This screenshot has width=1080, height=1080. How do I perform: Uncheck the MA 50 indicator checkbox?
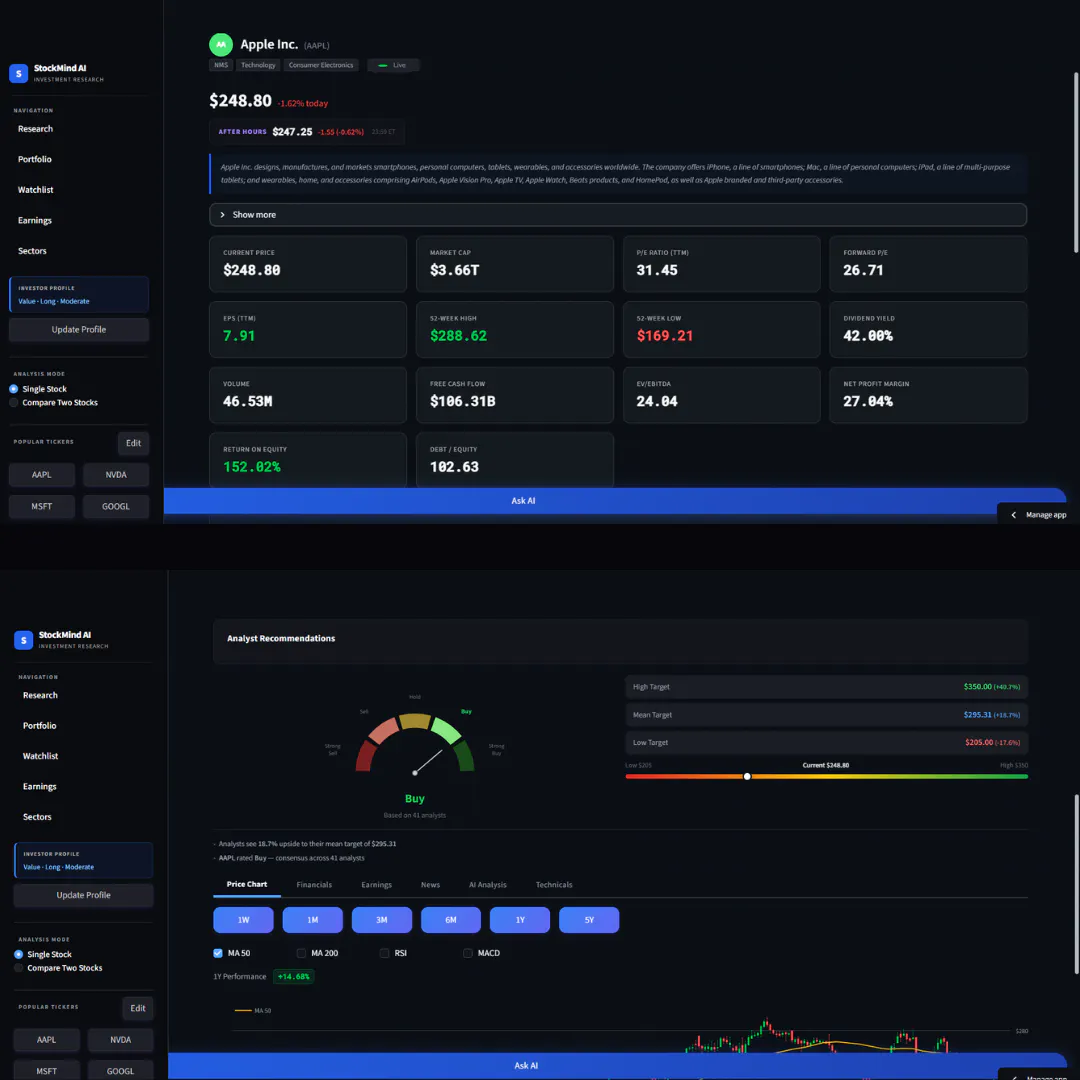(218, 953)
